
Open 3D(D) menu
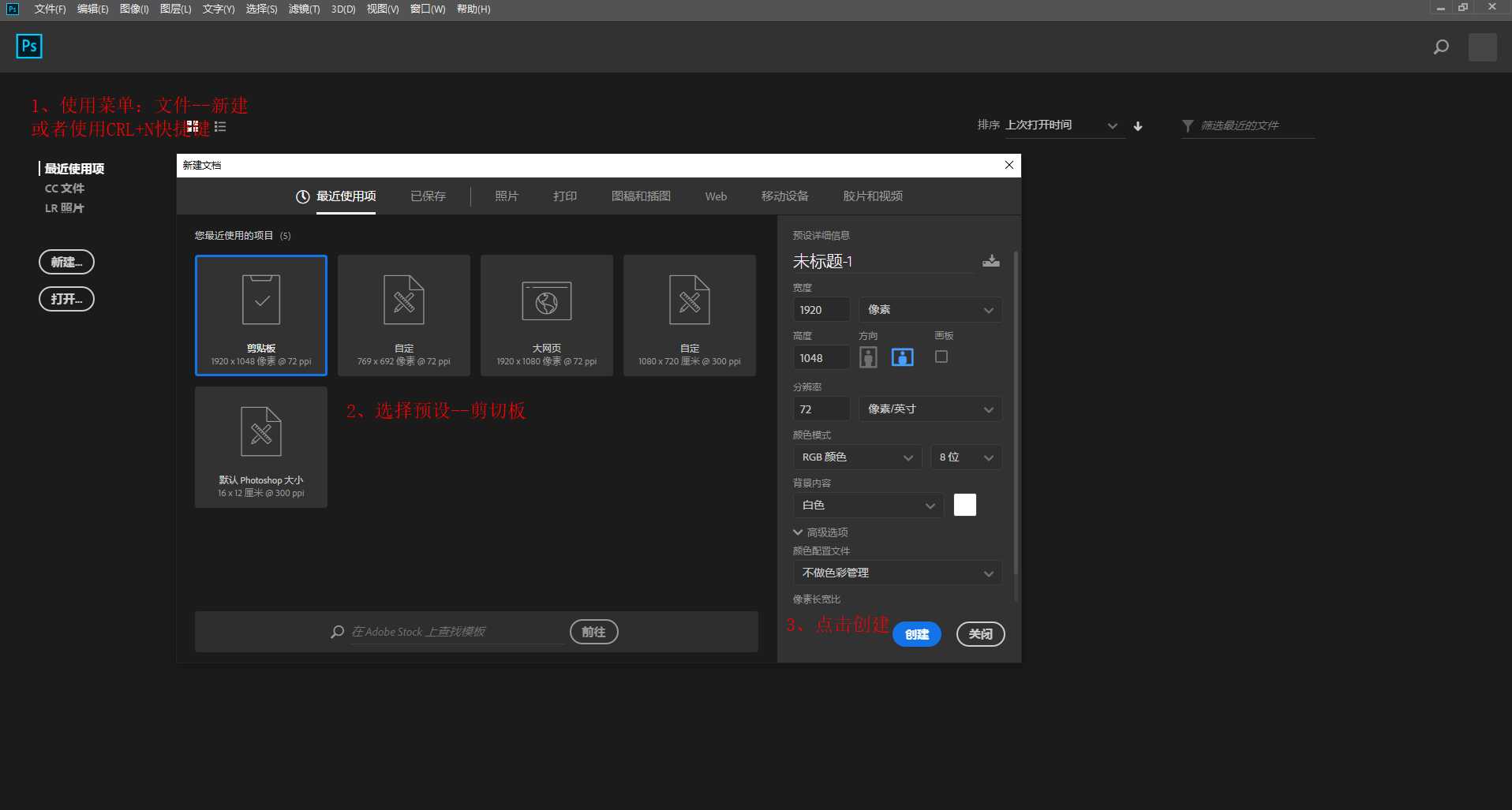343,9
